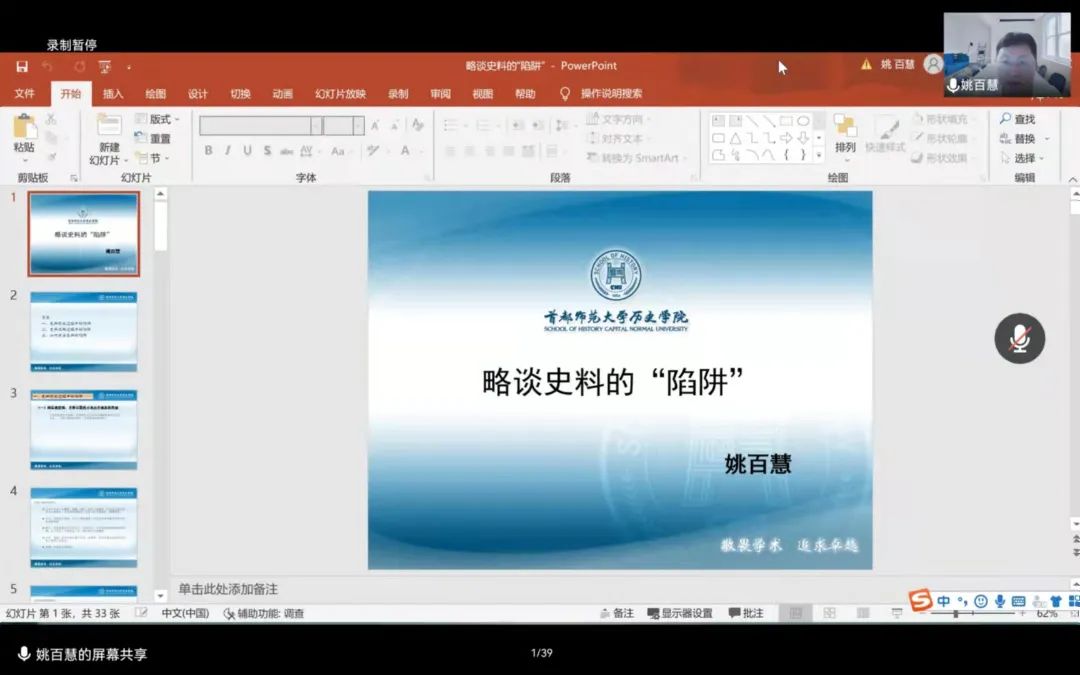Click the Paste clipboard icon
Screen dimensions: 1080x675
pyautogui.click(x=24, y=128)
